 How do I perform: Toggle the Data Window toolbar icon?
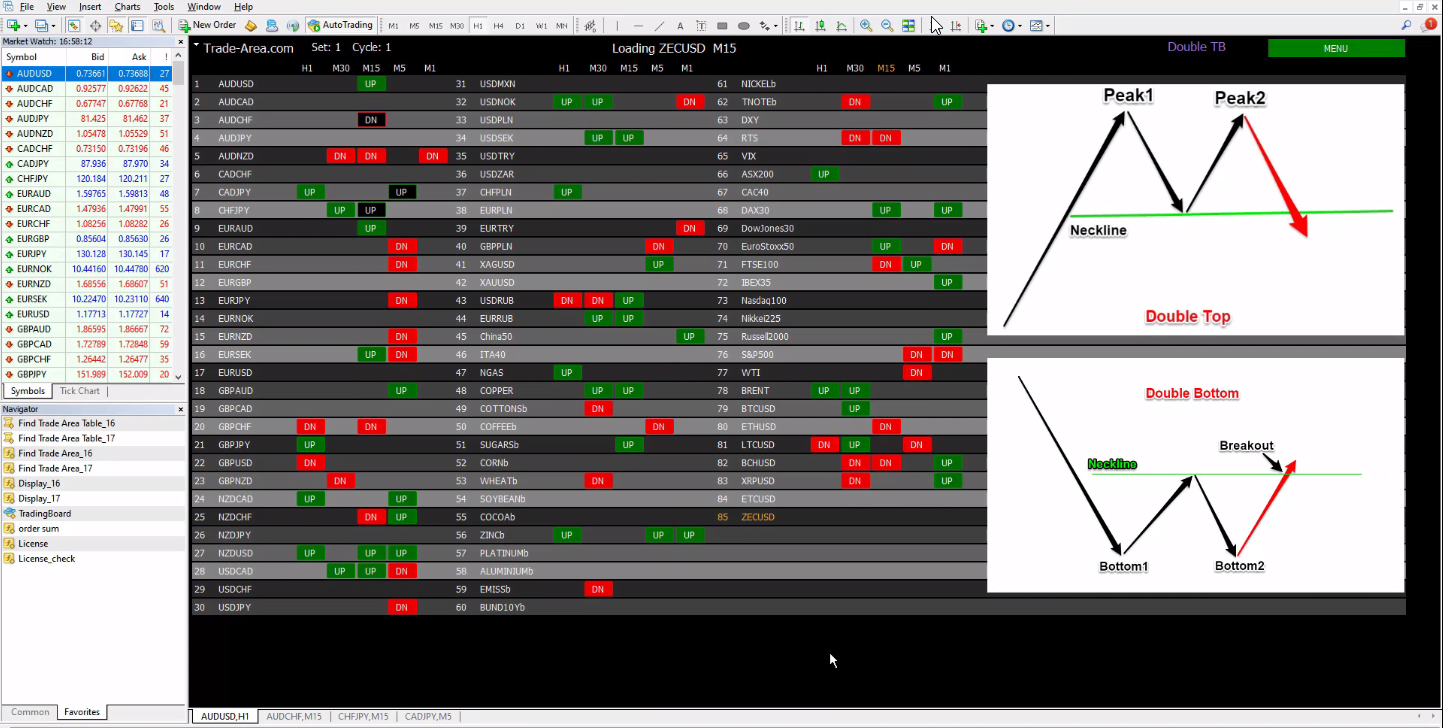pyautogui.click(x=95, y=25)
